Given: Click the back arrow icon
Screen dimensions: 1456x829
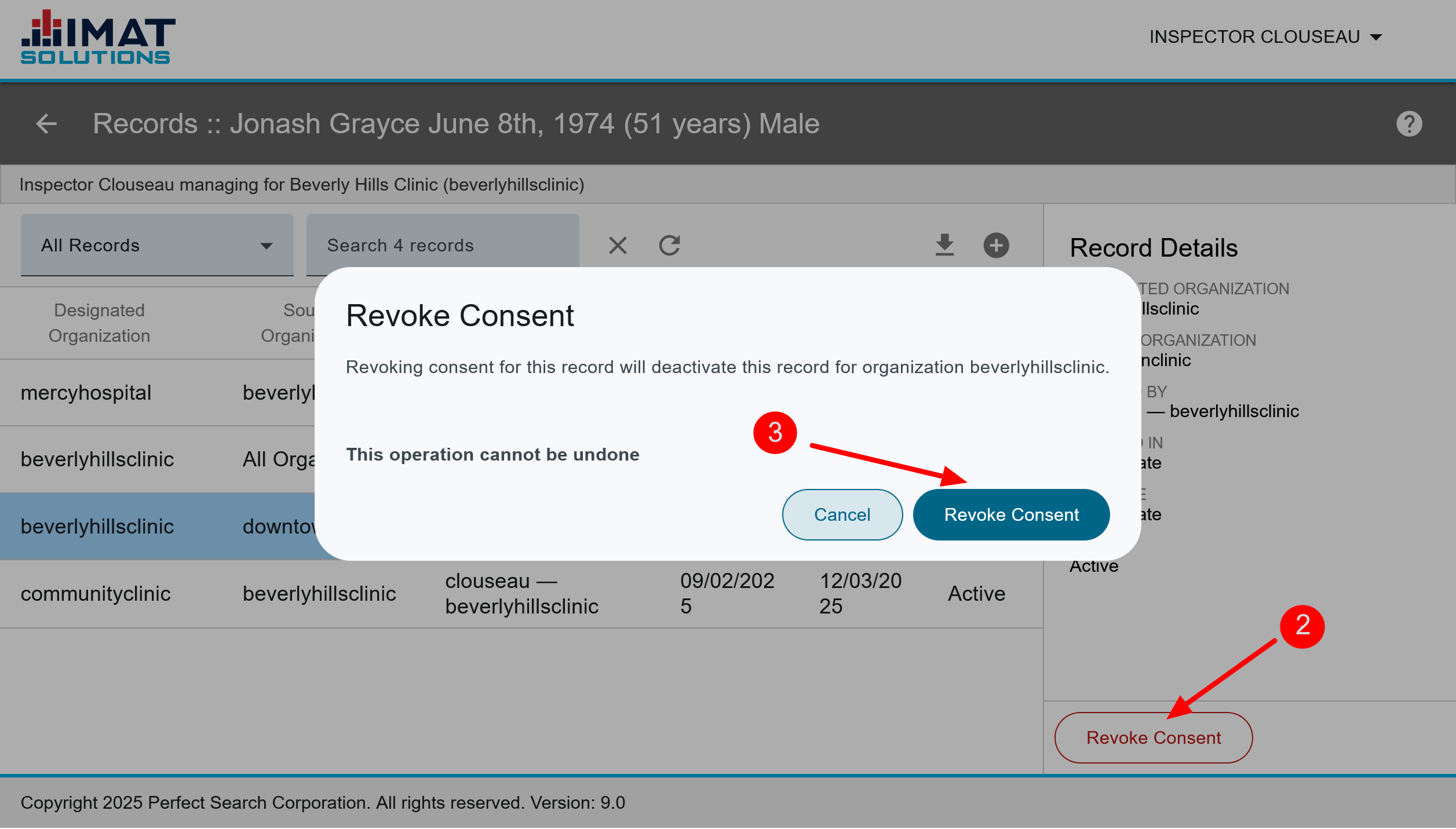Looking at the screenshot, I should pos(46,123).
